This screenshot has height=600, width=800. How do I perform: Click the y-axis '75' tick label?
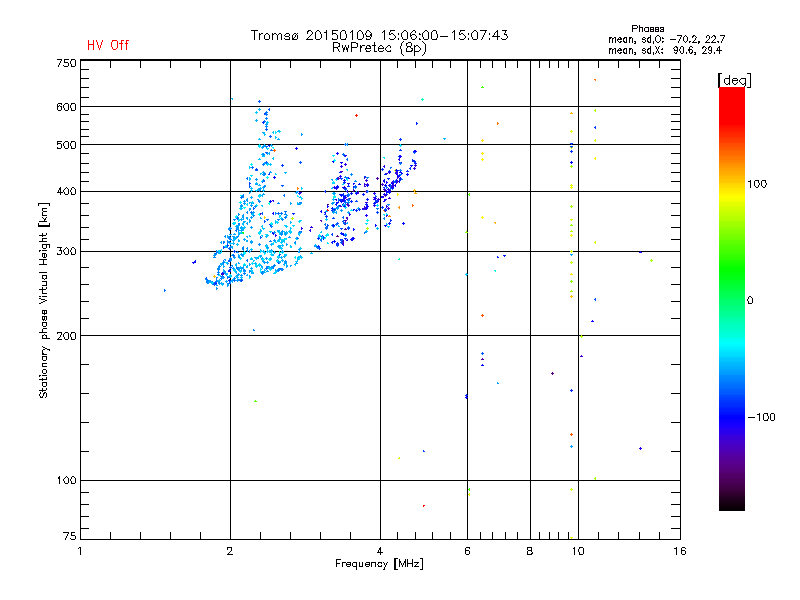70,536
